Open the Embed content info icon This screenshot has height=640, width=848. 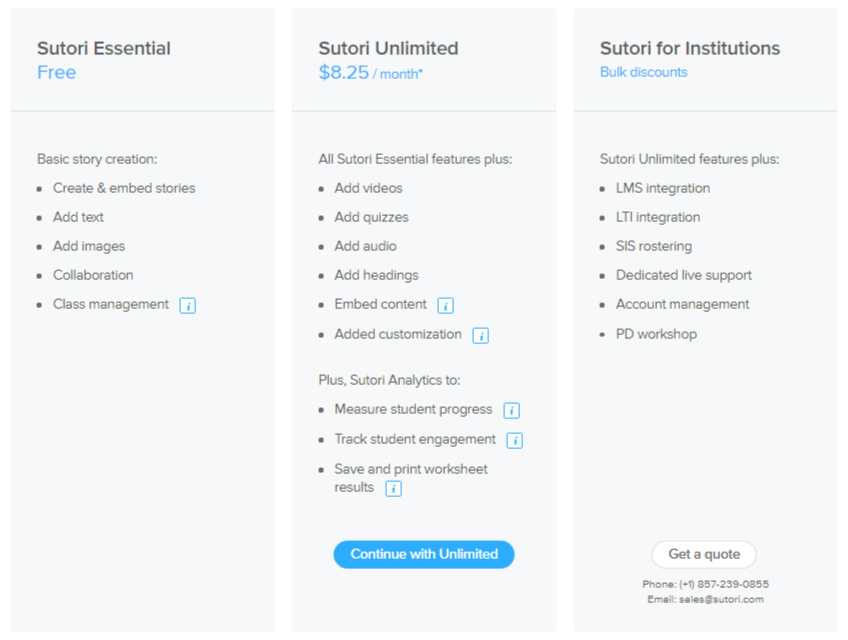[x=446, y=306]
